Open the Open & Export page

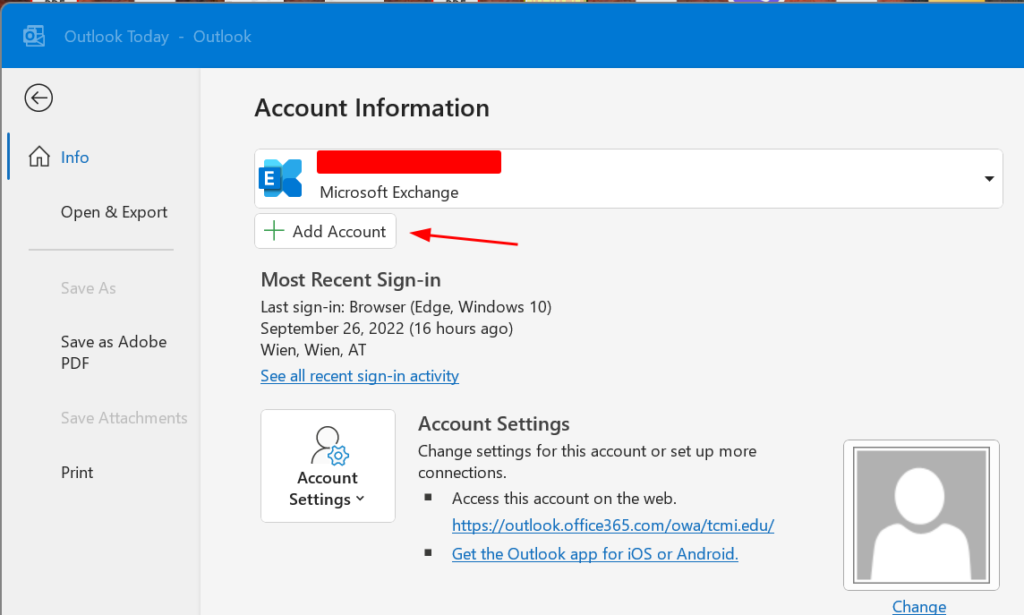(114, 212)
